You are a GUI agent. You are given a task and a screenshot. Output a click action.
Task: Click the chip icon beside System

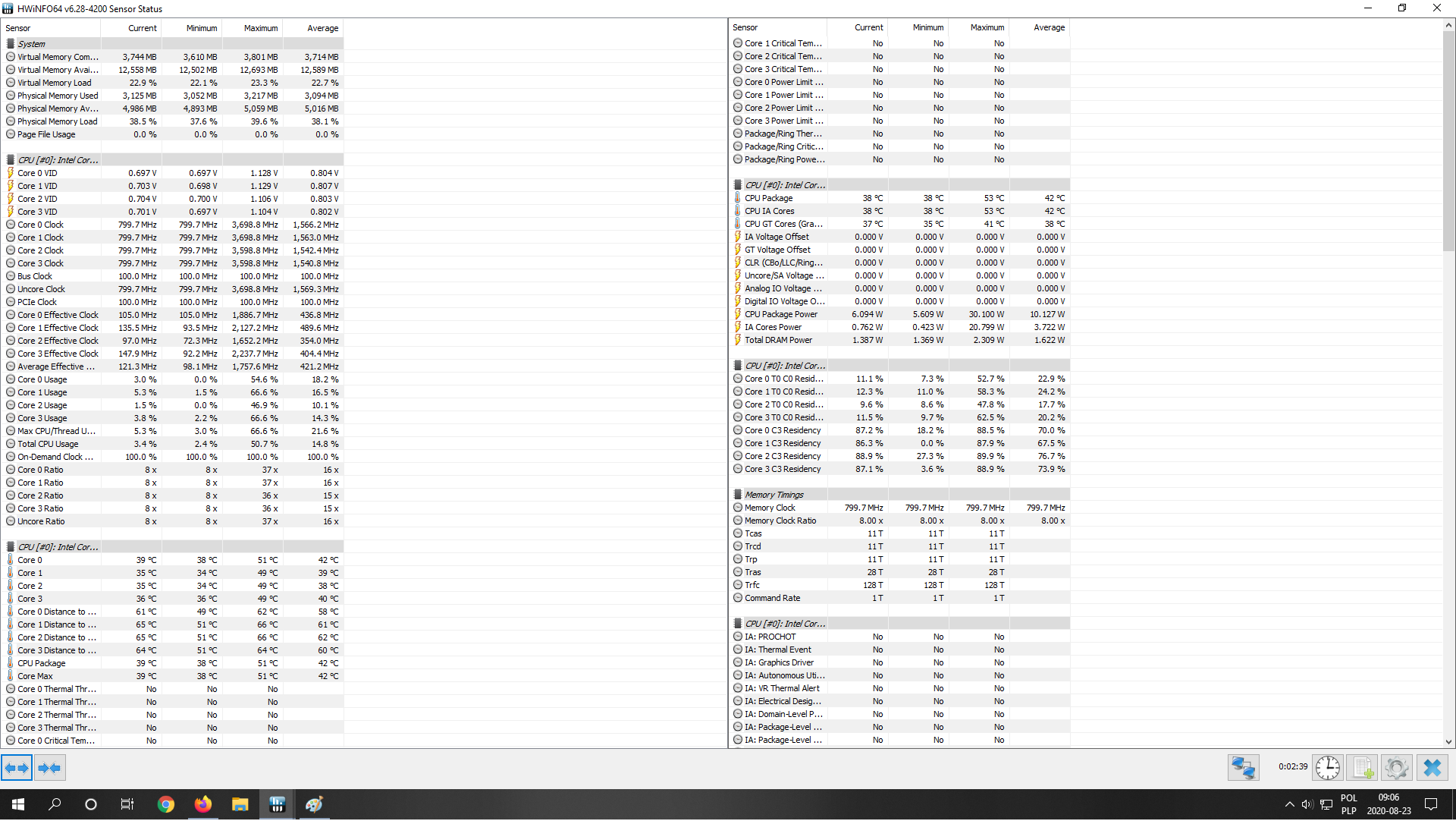[11, 44]
